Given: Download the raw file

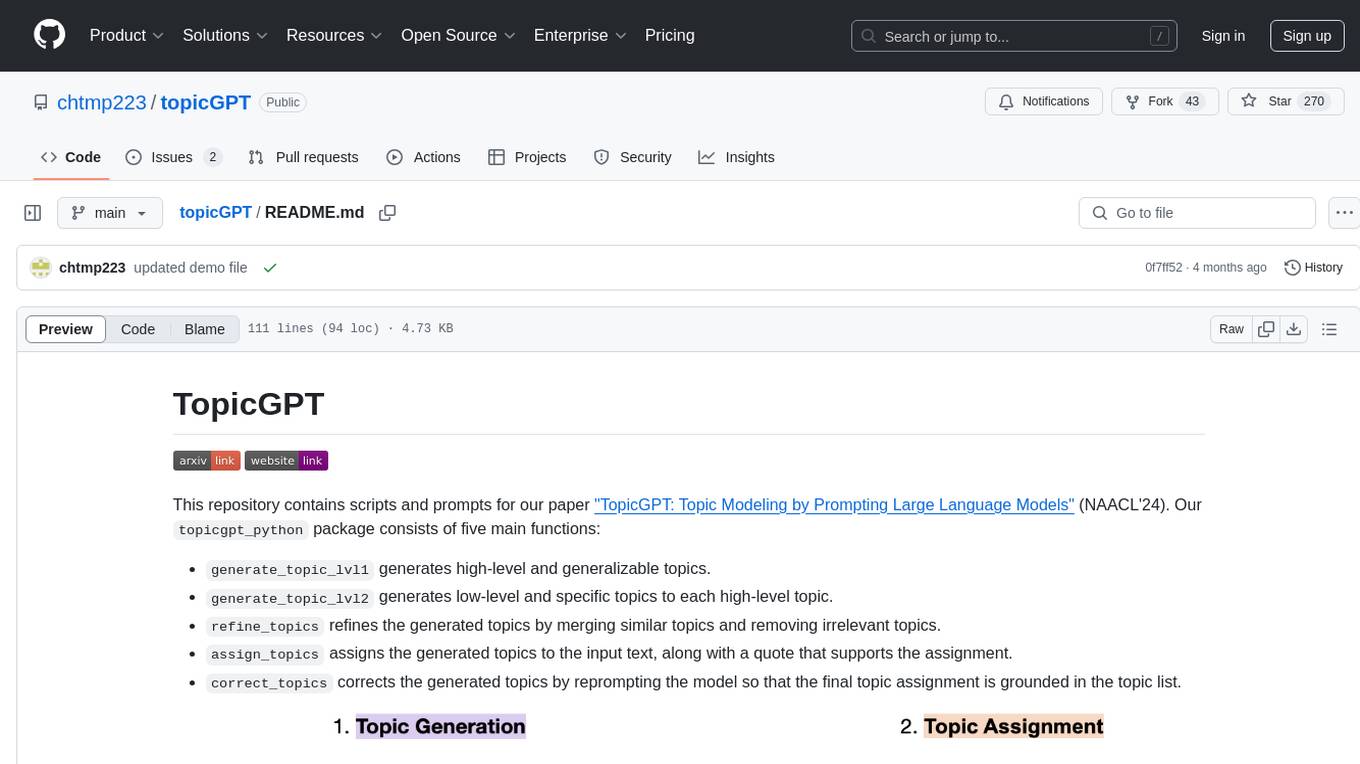Looking at the screenshot, I should [1293, 329].
